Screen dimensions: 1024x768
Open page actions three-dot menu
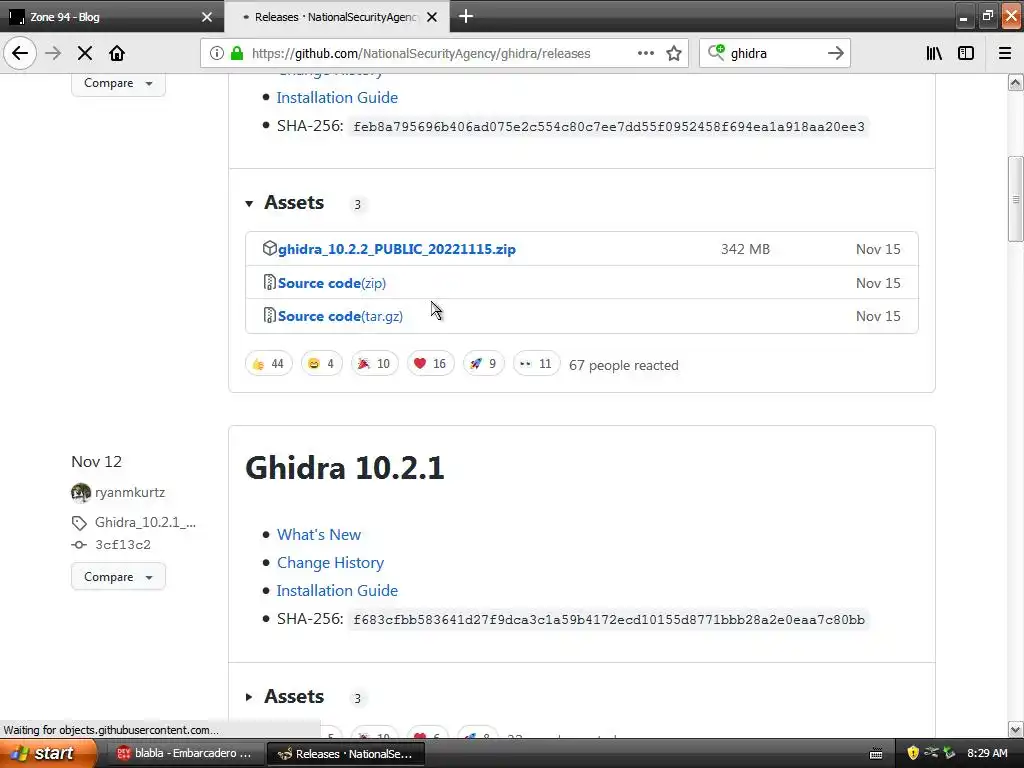pos(645,53)
